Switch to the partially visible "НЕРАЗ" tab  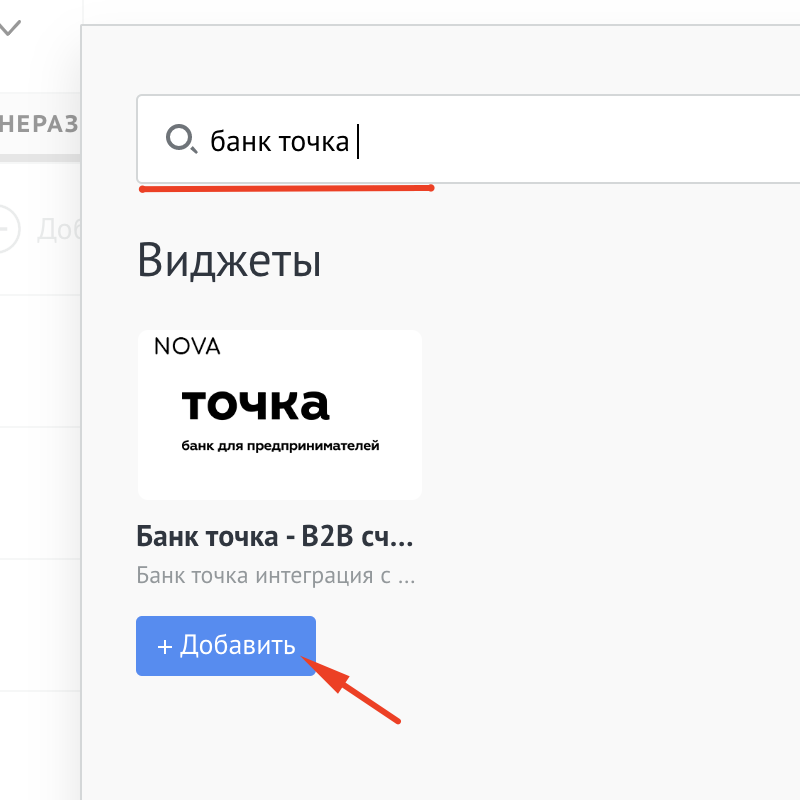coord(39,124)
